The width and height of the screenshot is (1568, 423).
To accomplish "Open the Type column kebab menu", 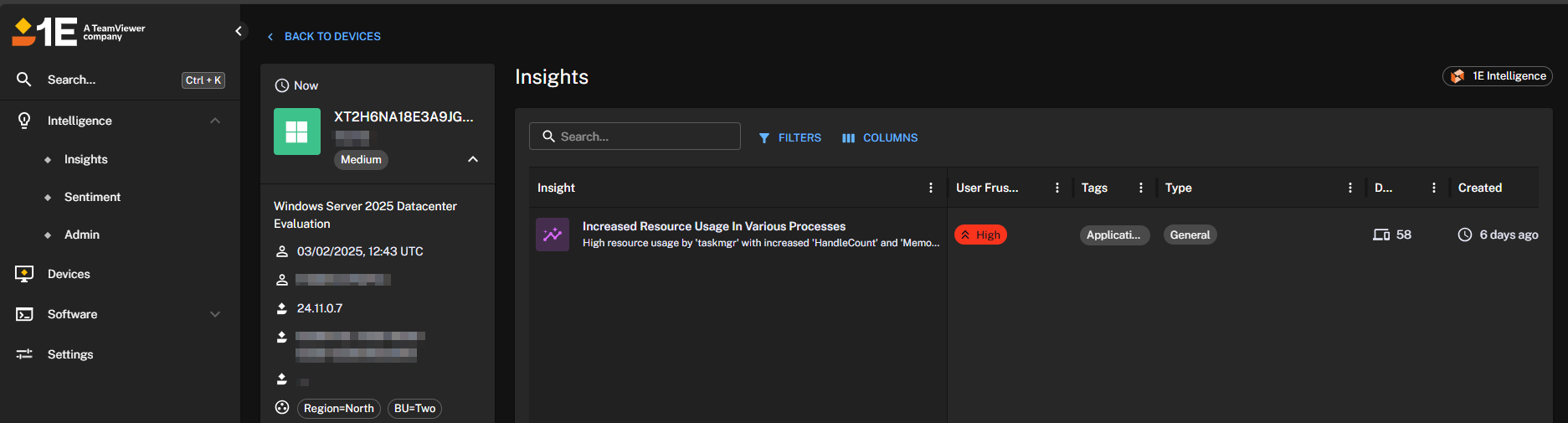I will click(1350, 188).
